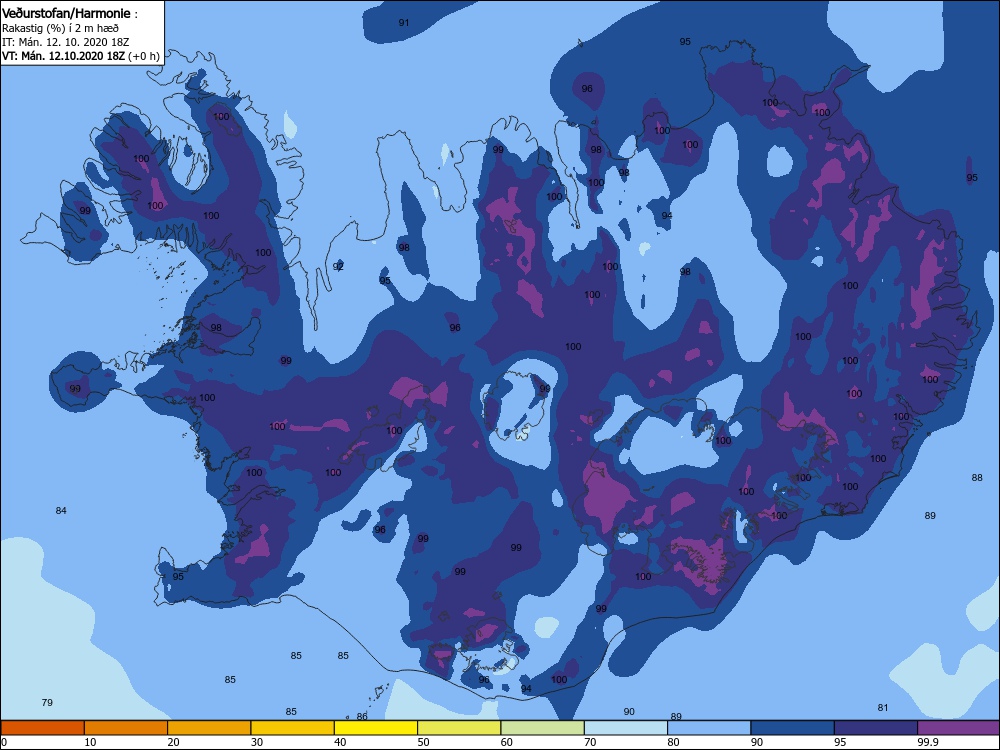Select the 'Rakastig (%) í 2 m hæð' line

[x=60, y=28]
